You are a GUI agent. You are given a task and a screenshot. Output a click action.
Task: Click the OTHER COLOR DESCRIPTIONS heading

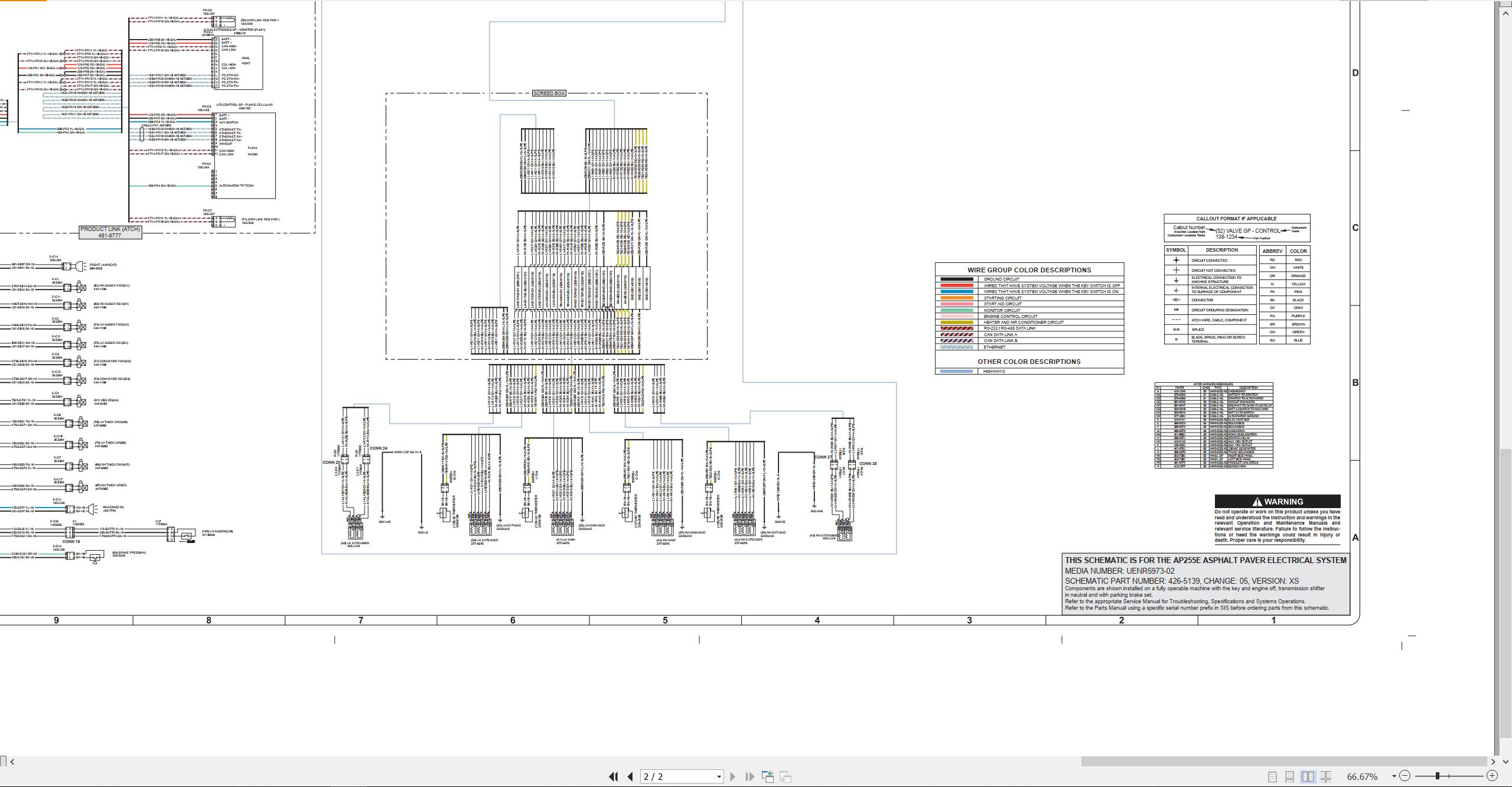point(1029,362)
